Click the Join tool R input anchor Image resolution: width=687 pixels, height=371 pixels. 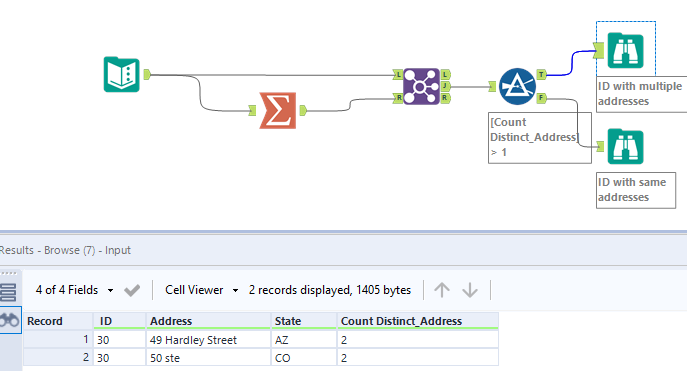pyautogui.click(x=398, y=98)
